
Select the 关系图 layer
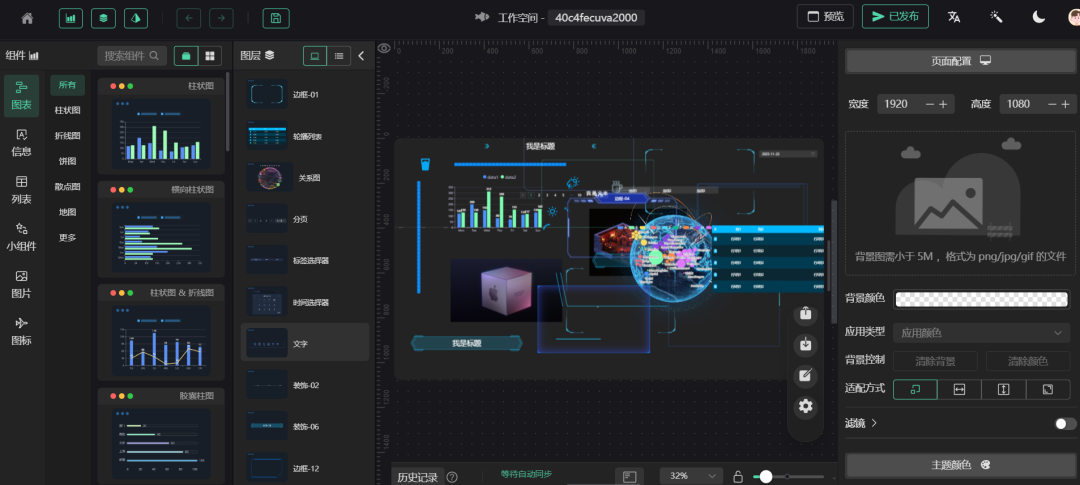coord(305,178)
